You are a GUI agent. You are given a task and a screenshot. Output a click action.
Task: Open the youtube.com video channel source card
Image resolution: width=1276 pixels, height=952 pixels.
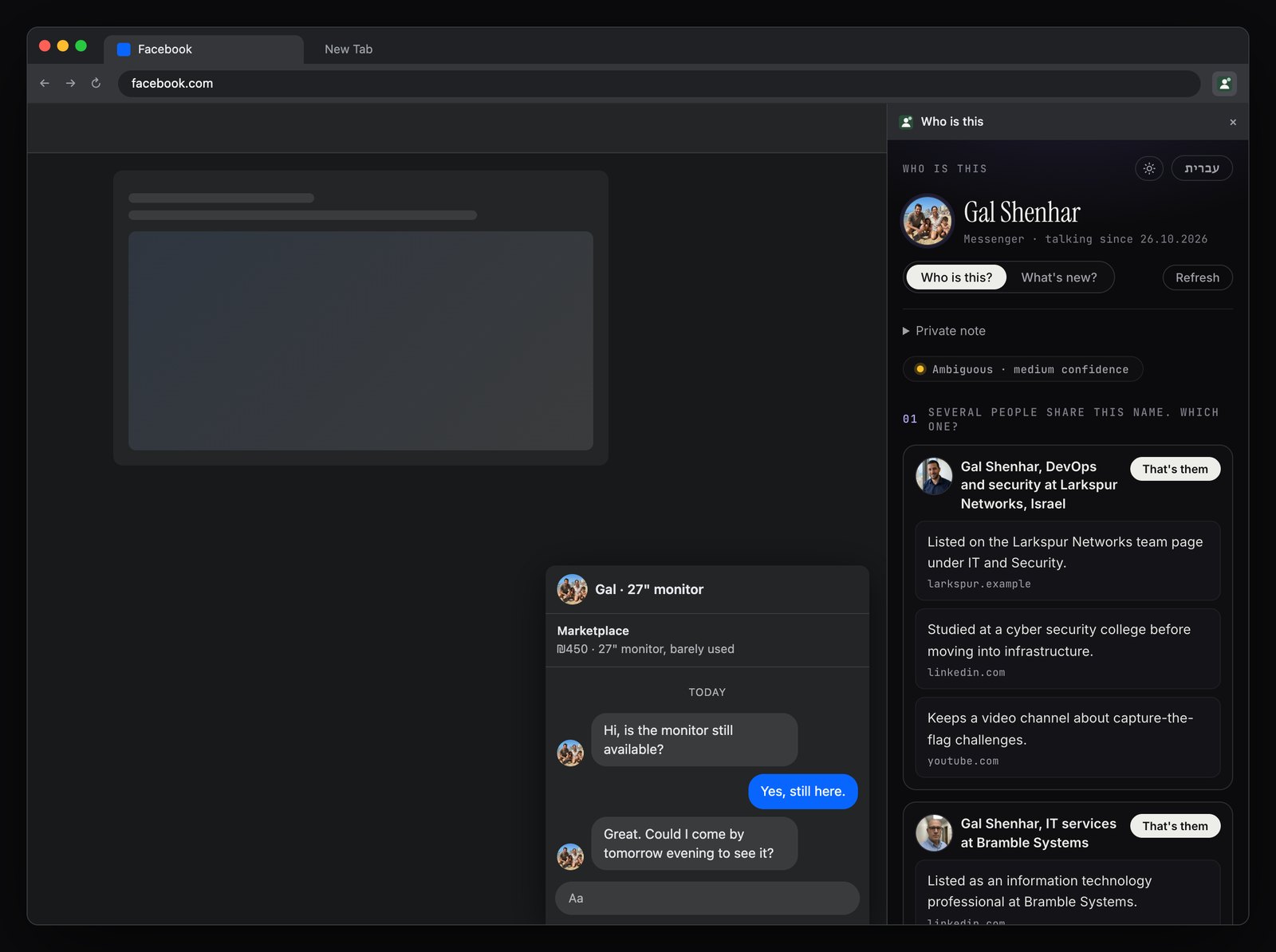click(1067, 738)
